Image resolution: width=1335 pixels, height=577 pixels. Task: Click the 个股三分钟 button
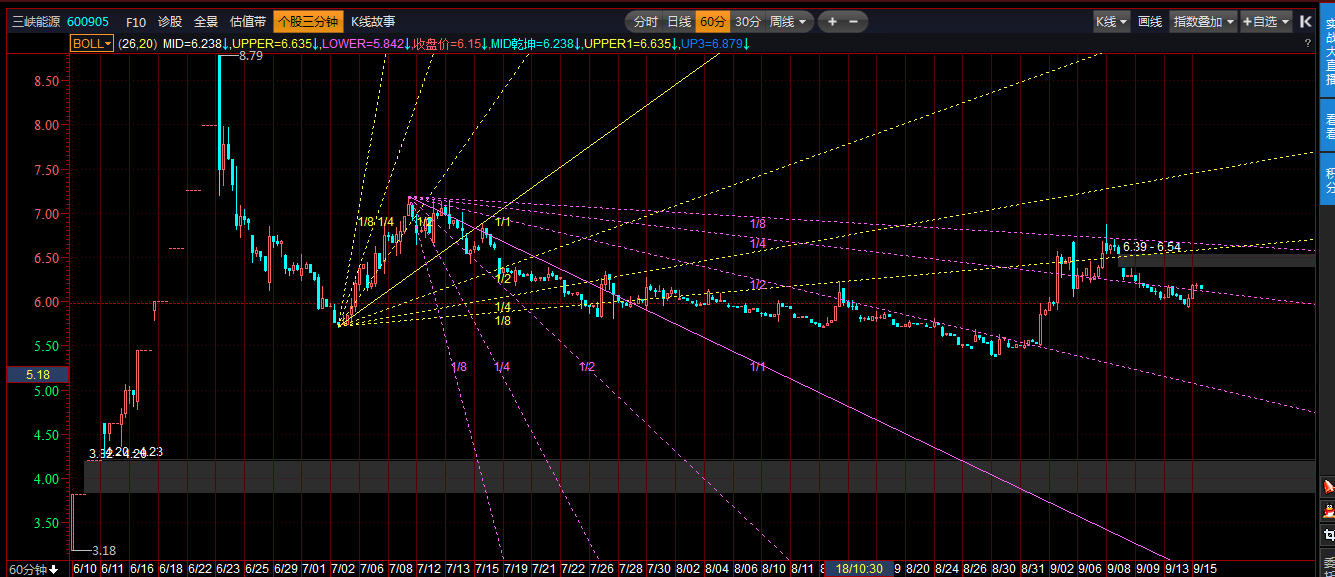308,22
